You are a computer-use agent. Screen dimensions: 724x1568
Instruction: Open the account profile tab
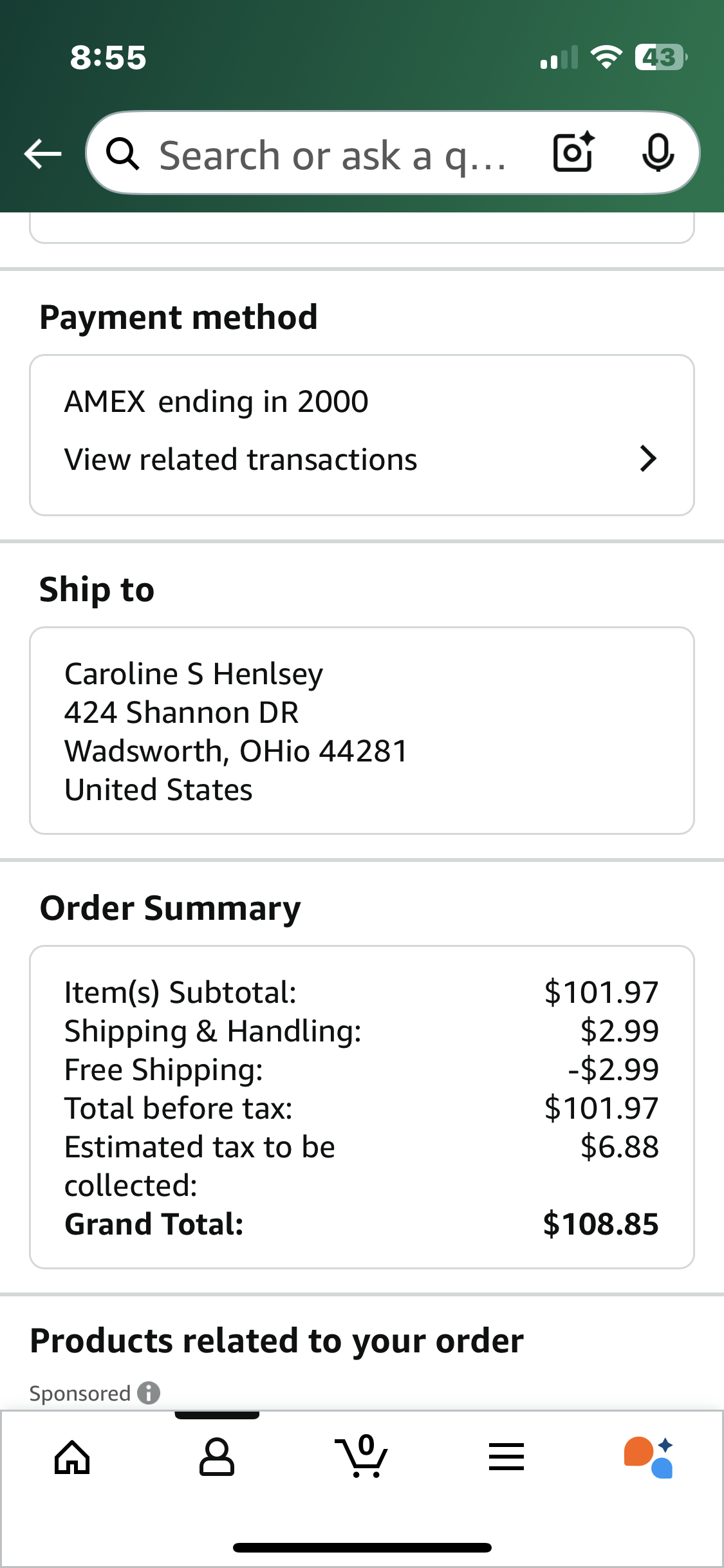click(217, 1457)
